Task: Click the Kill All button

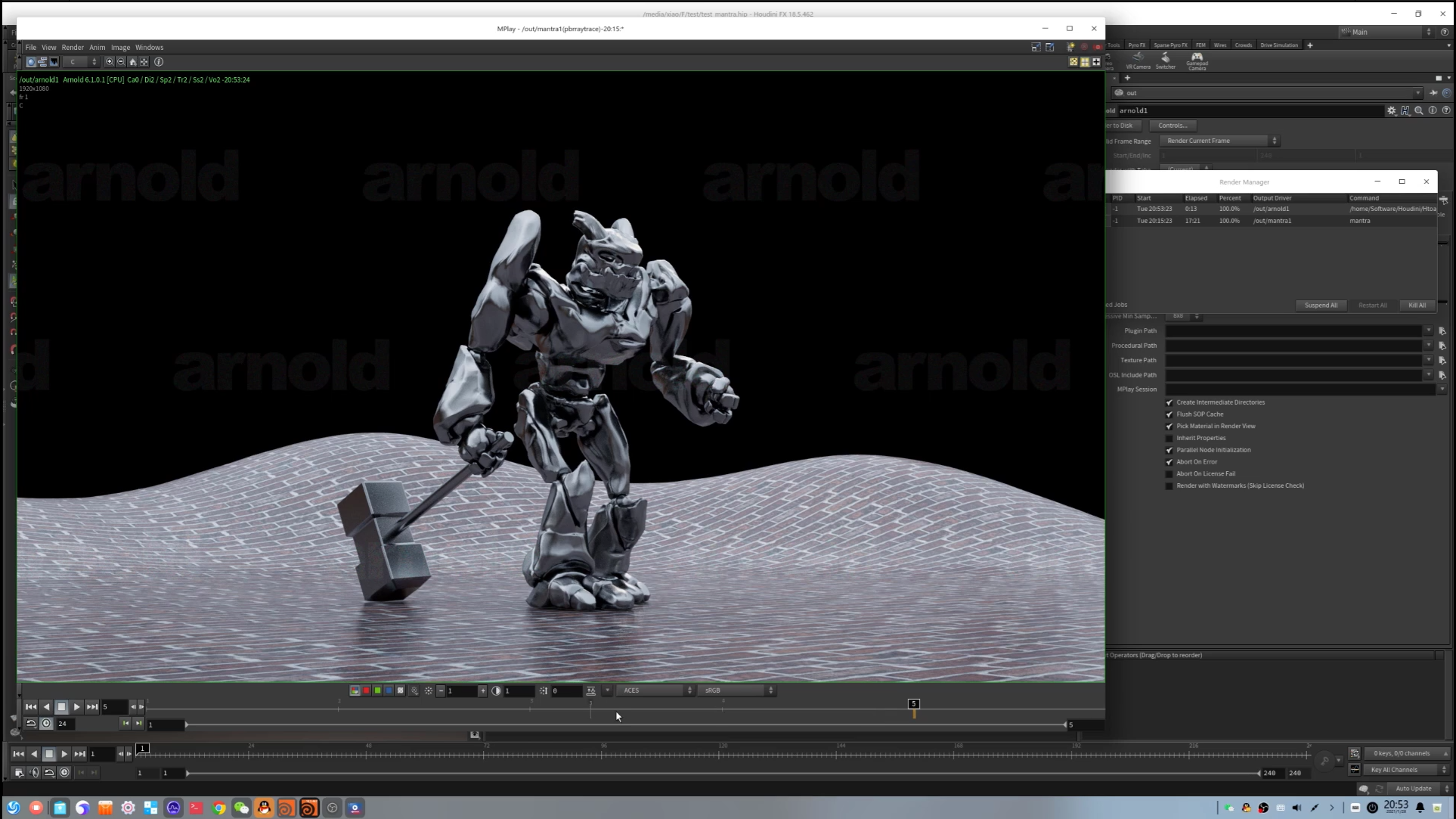Action: point(1416,305)
